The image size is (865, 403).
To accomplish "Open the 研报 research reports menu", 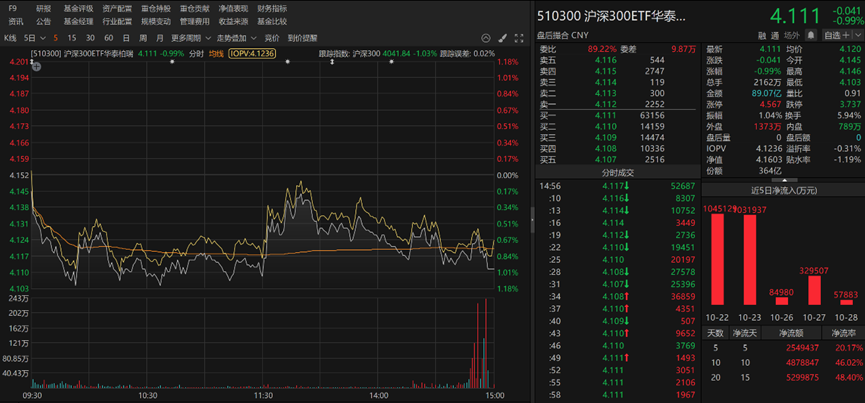I will tap(44, 9).
